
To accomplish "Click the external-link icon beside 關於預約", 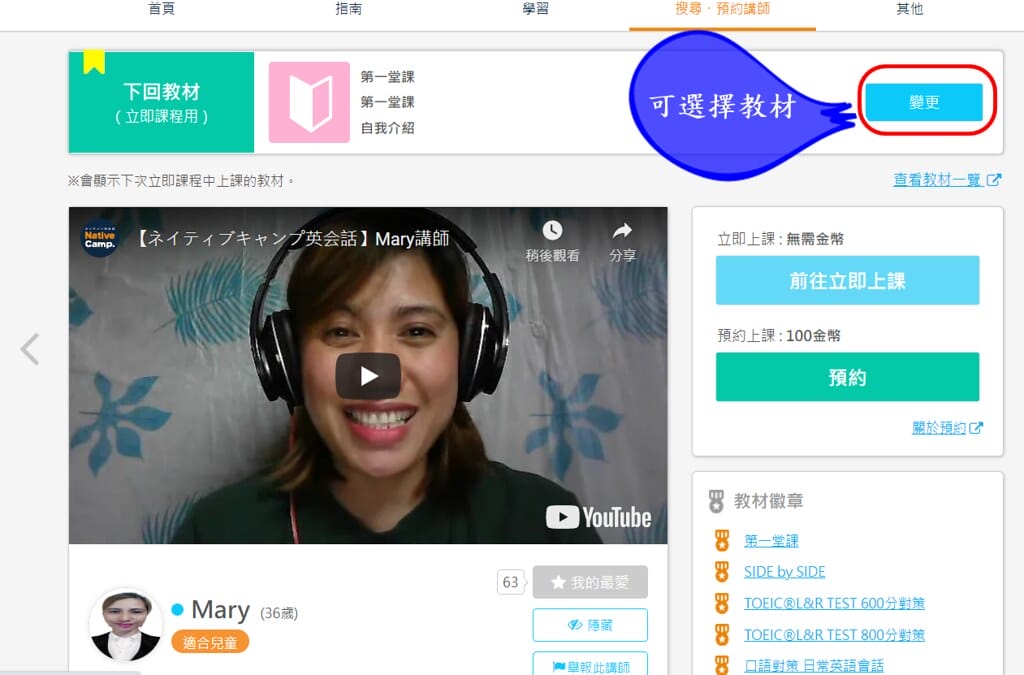I will [x=976, y=428].
